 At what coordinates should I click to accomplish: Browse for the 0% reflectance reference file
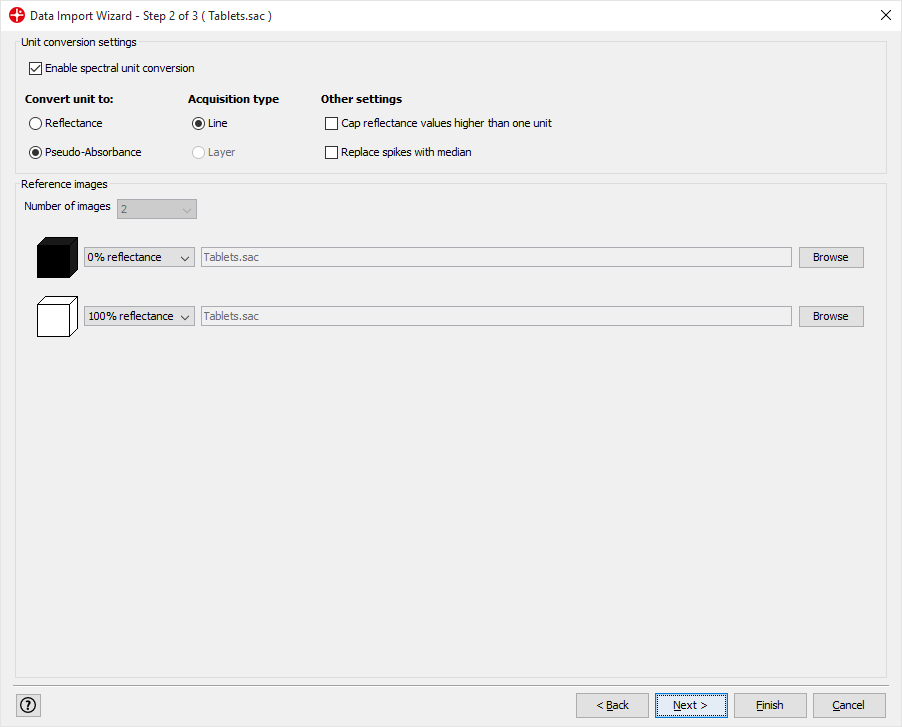pyautogui.click(x=830, y=258)
